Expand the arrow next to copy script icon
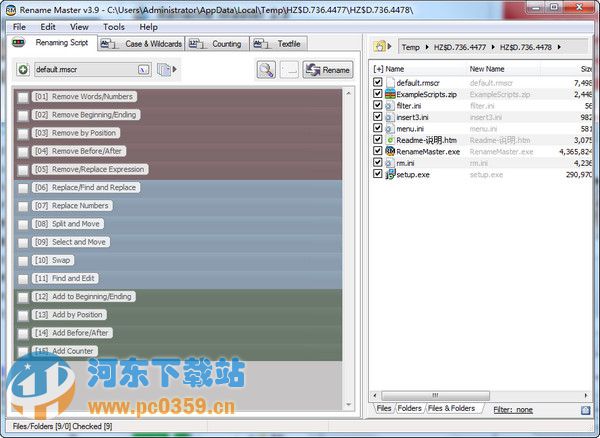This screenshot has height=438, width=600. click(174, 69)
